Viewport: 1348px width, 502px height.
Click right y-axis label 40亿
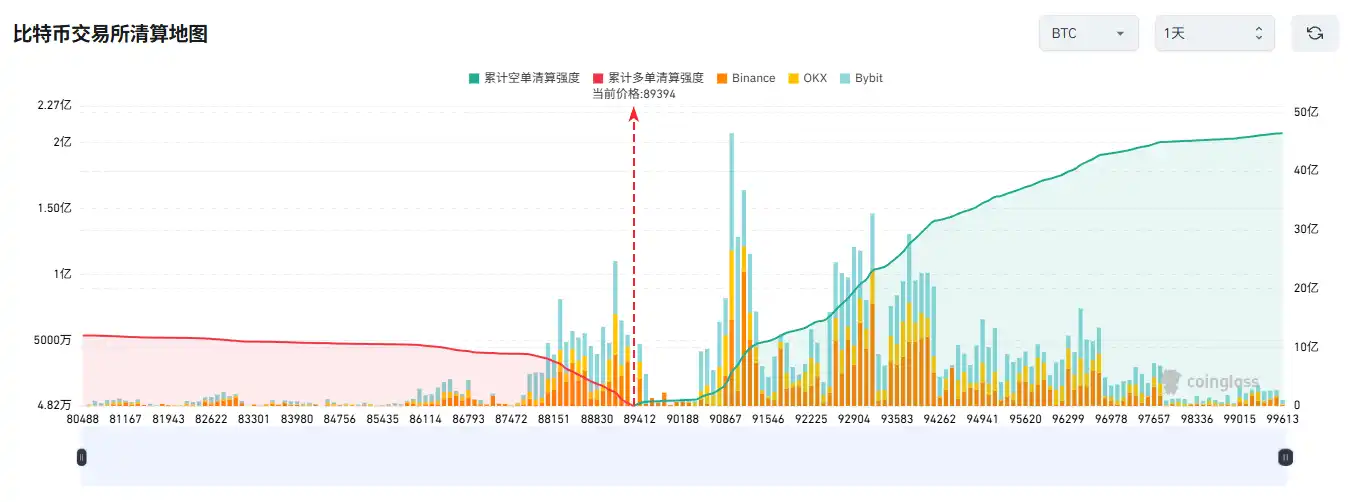(1306, 171)
